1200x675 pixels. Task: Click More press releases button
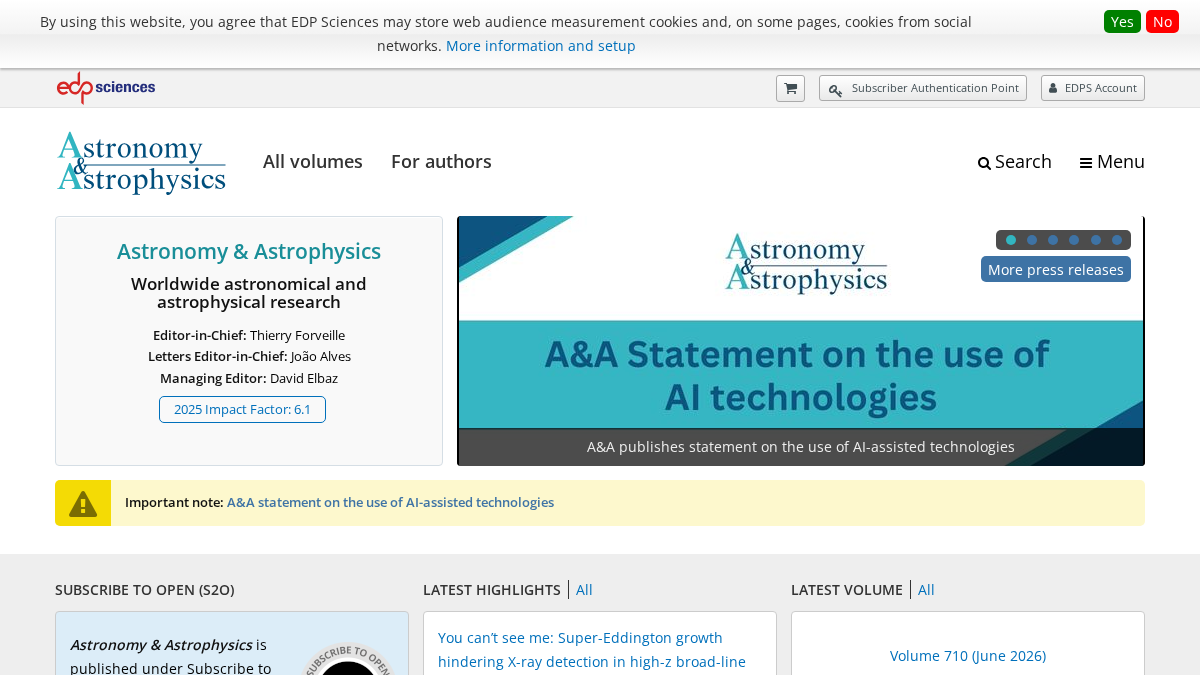[x=1056, y=269]
